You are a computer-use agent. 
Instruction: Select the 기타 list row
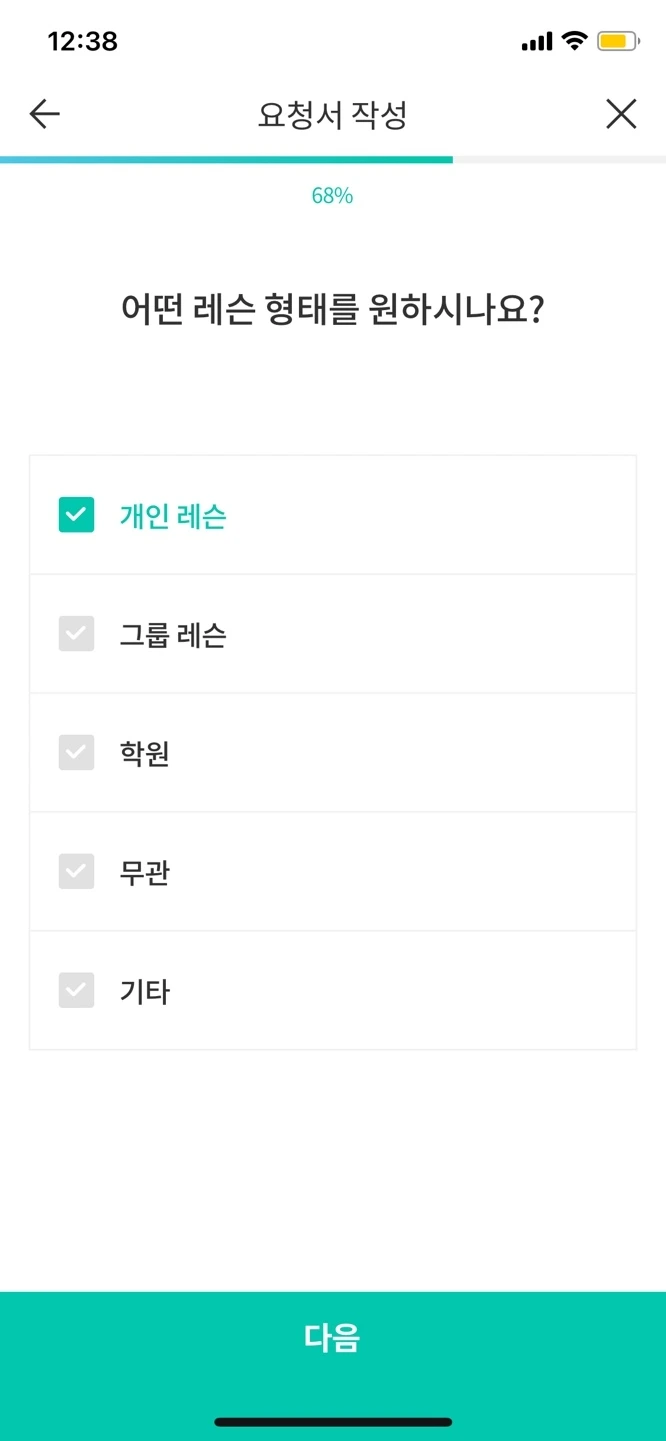click(333, 990)
